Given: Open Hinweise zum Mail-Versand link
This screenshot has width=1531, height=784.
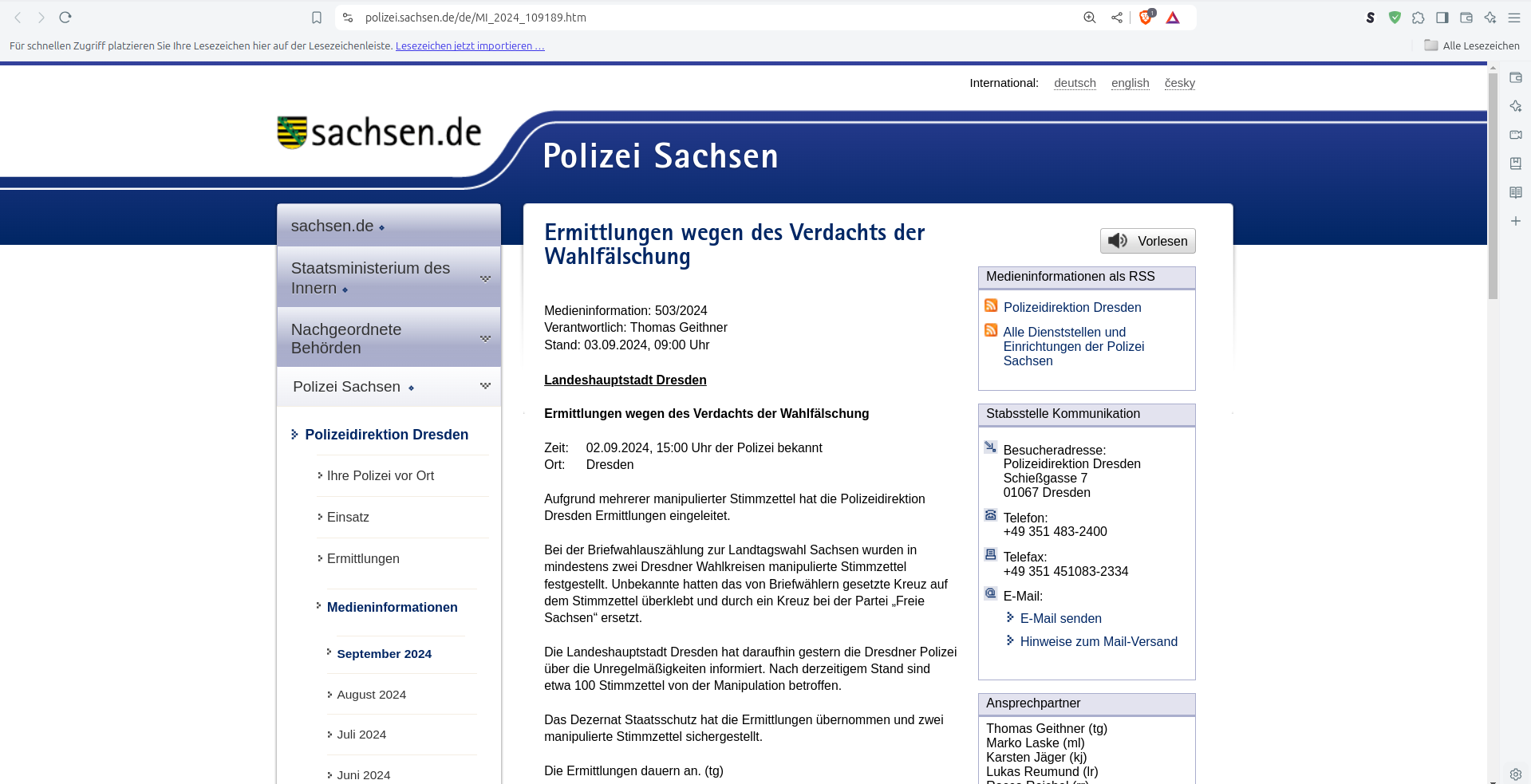Looking at the screenshot, I should [1099, 641].
